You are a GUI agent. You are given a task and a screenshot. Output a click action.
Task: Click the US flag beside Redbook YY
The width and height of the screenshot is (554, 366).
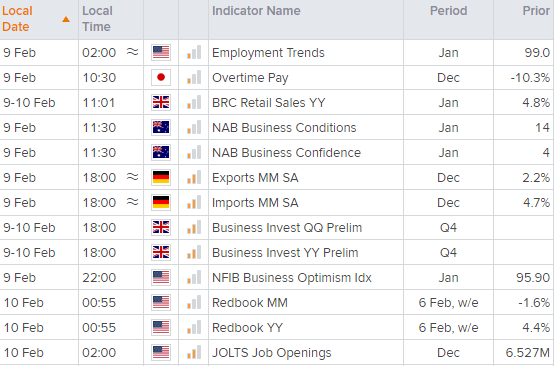[x=161, y=327]
